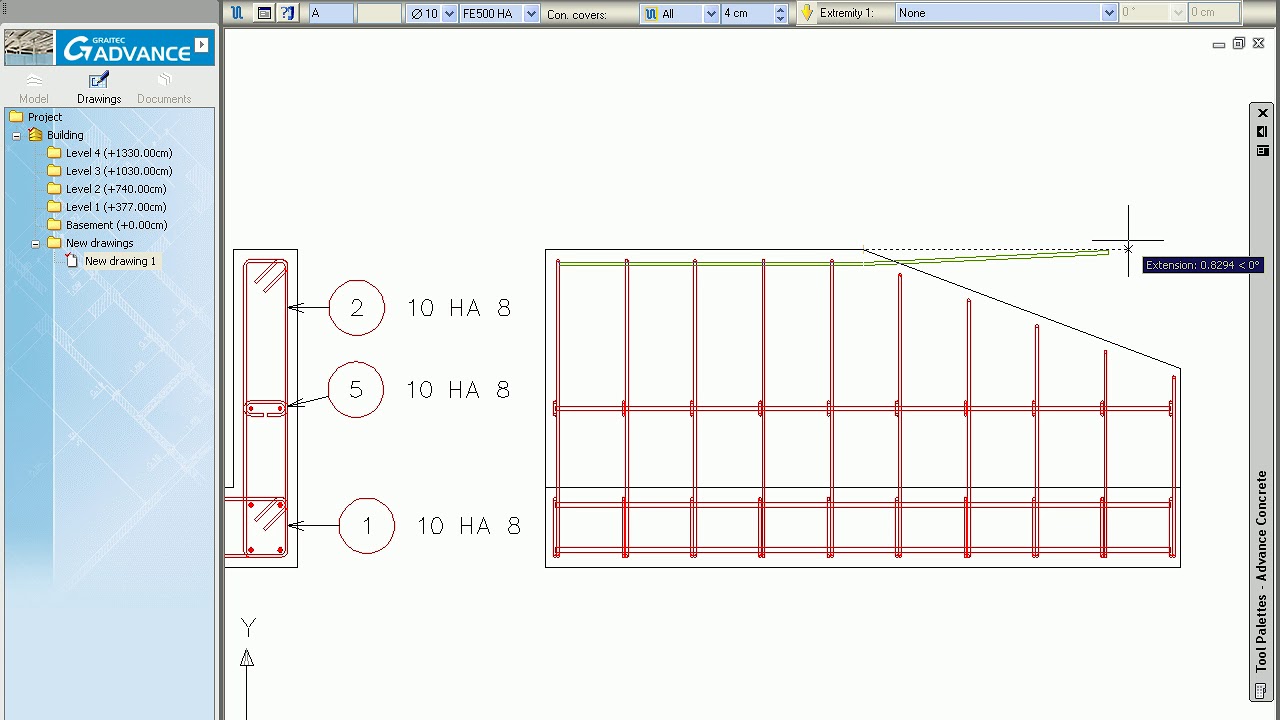Image resolution: width=1280 pixels, height=720 pixels.
Task: Click the Con. covers label
Action: pos(577,14)
